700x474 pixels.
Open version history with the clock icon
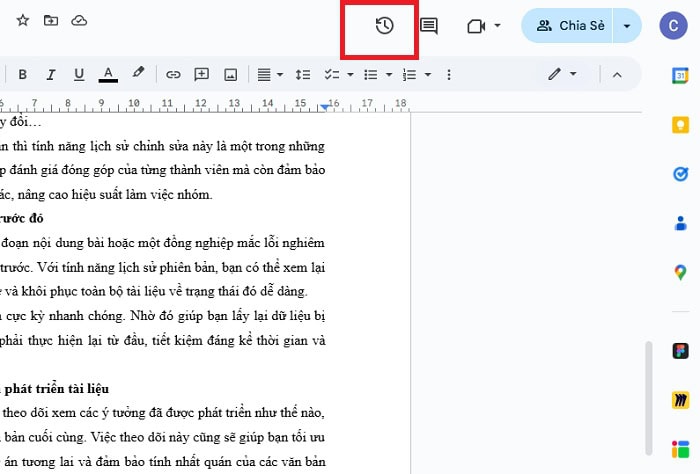(384, 26)
